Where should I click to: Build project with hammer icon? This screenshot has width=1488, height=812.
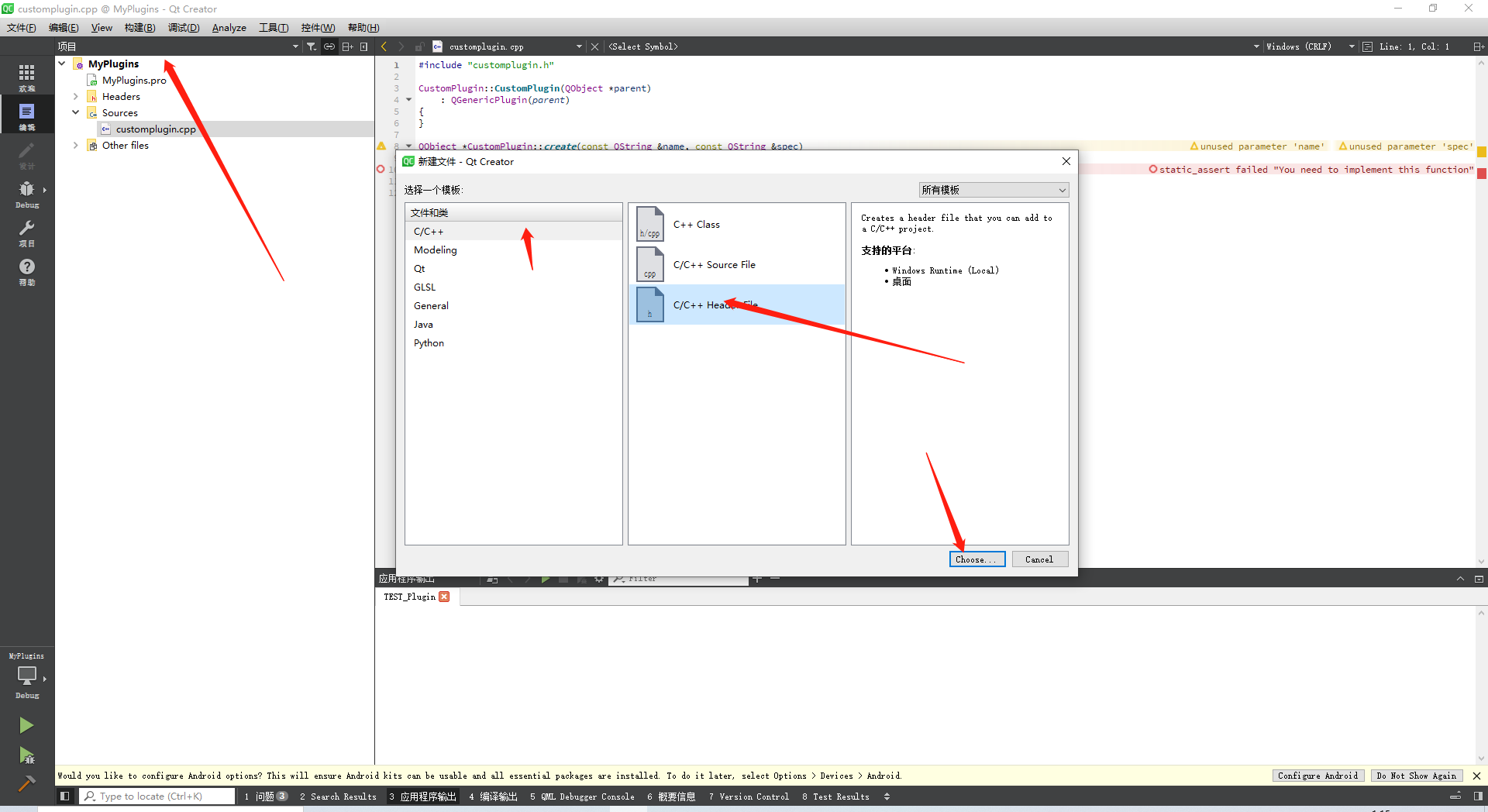[26, 783]
